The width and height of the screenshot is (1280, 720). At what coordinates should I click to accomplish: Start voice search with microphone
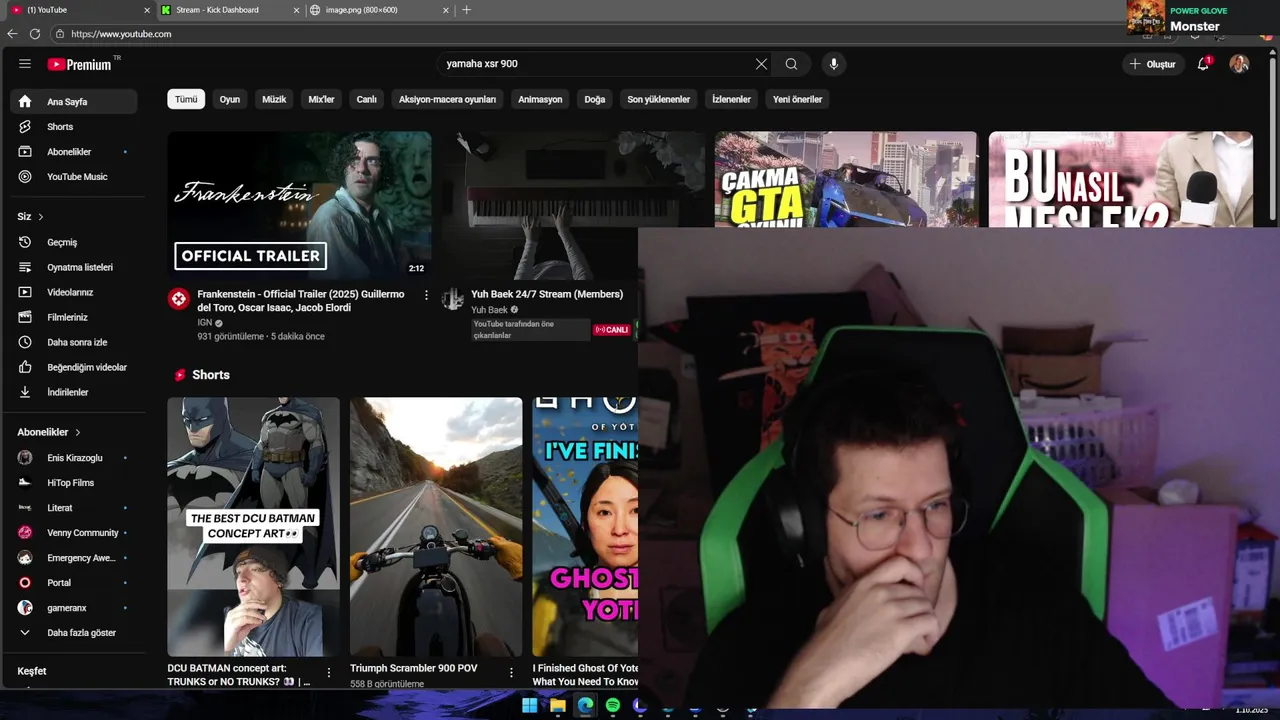834,64
